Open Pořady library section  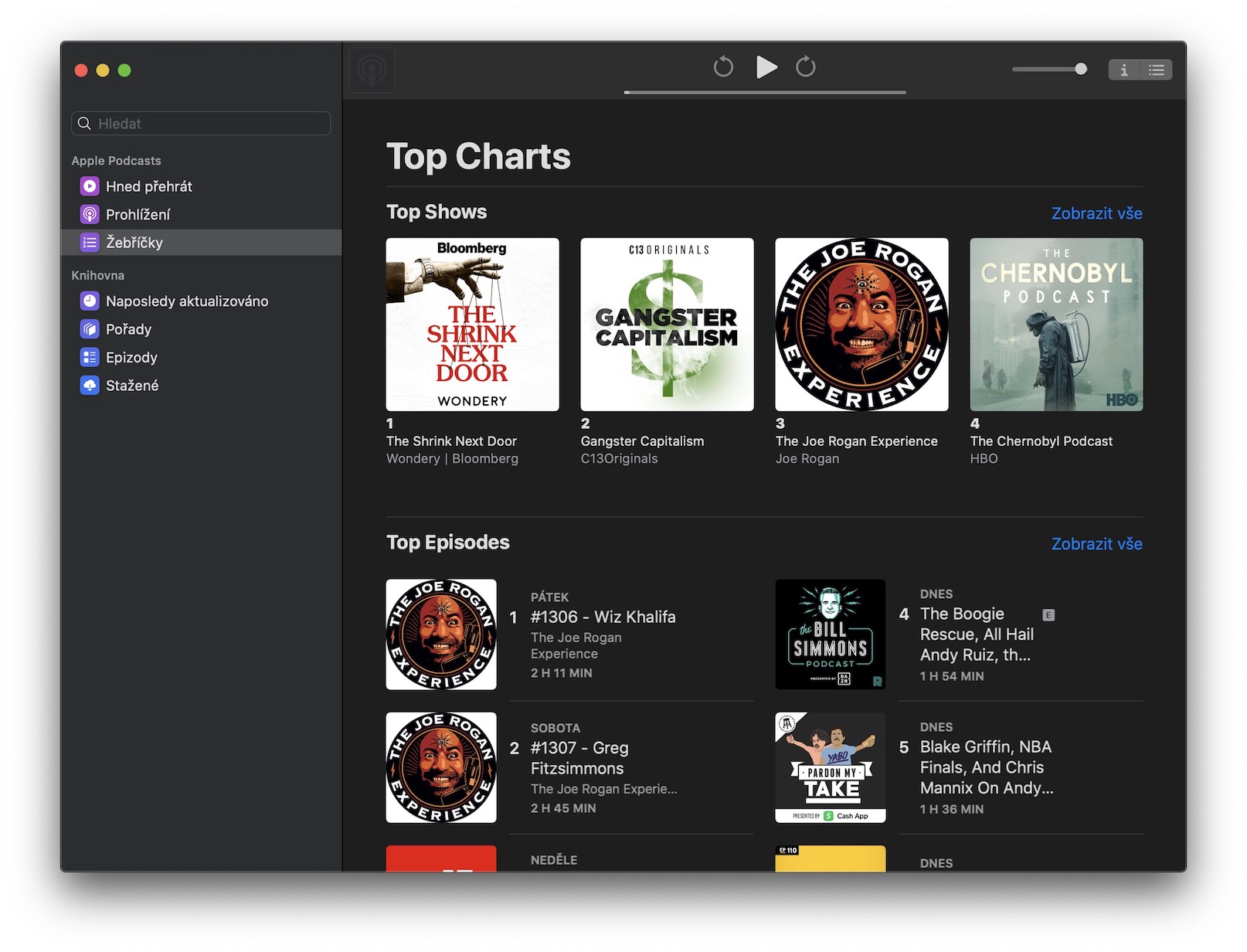[x=201, y=329]
